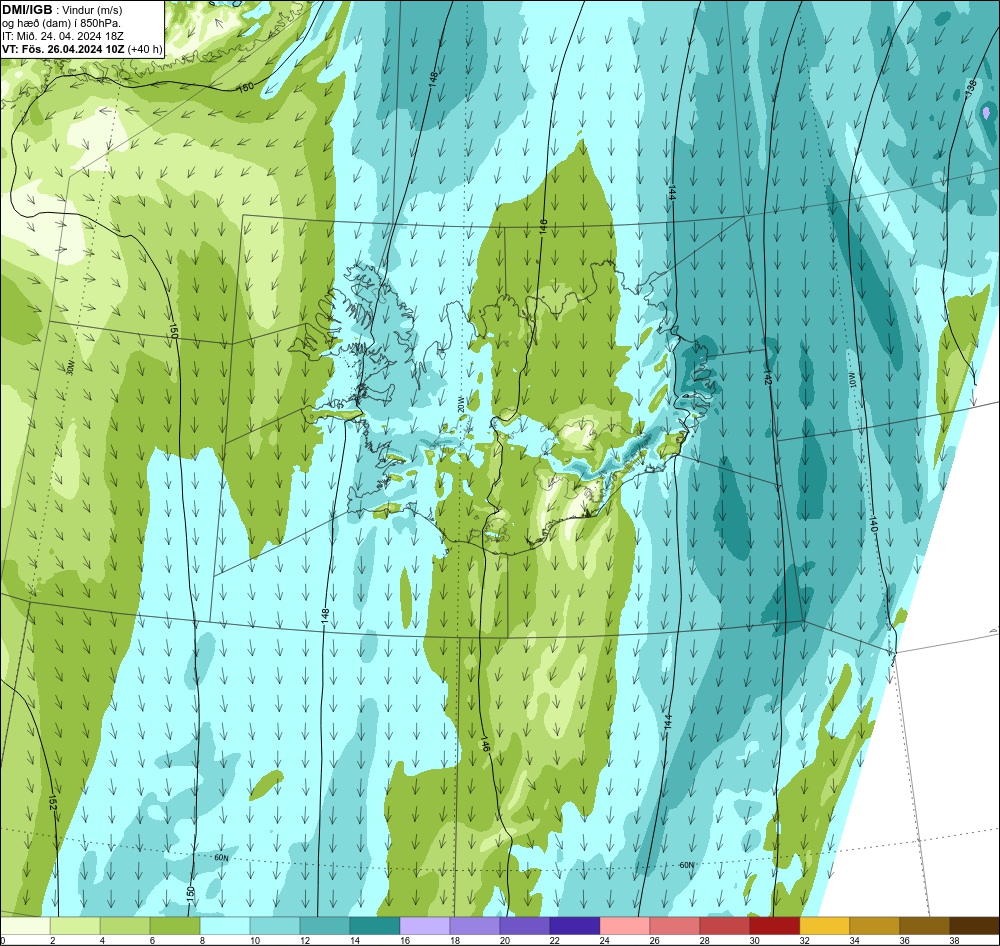Click the '20W' longitude label
The height and width of the screenshot is (946, 1000).
point(460,404)
